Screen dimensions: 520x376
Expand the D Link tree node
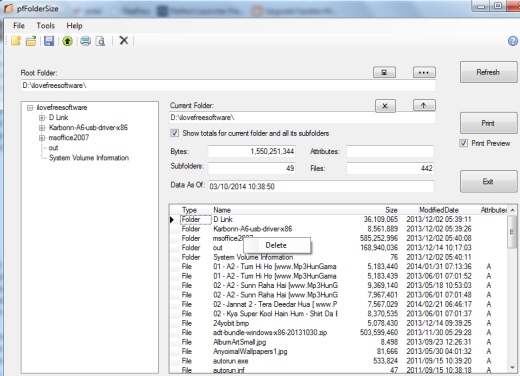point(42,118)
